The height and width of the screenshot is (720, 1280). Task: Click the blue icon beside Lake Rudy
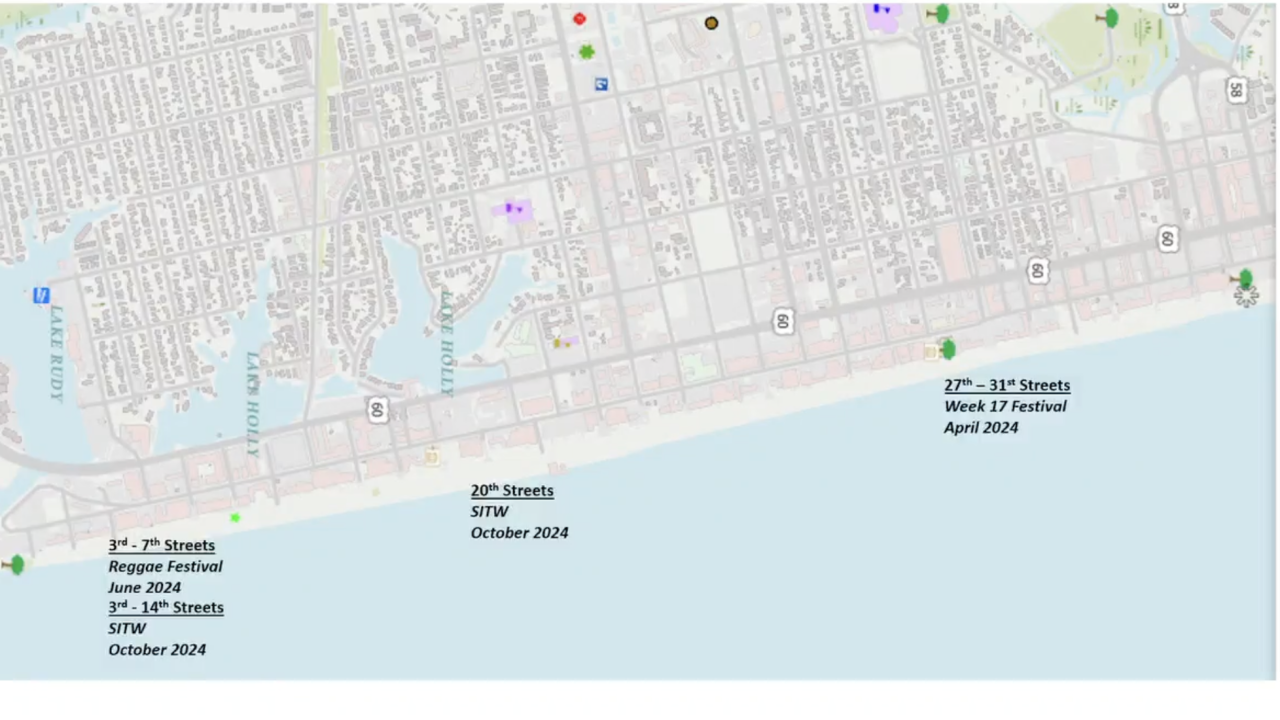(41, 295)
